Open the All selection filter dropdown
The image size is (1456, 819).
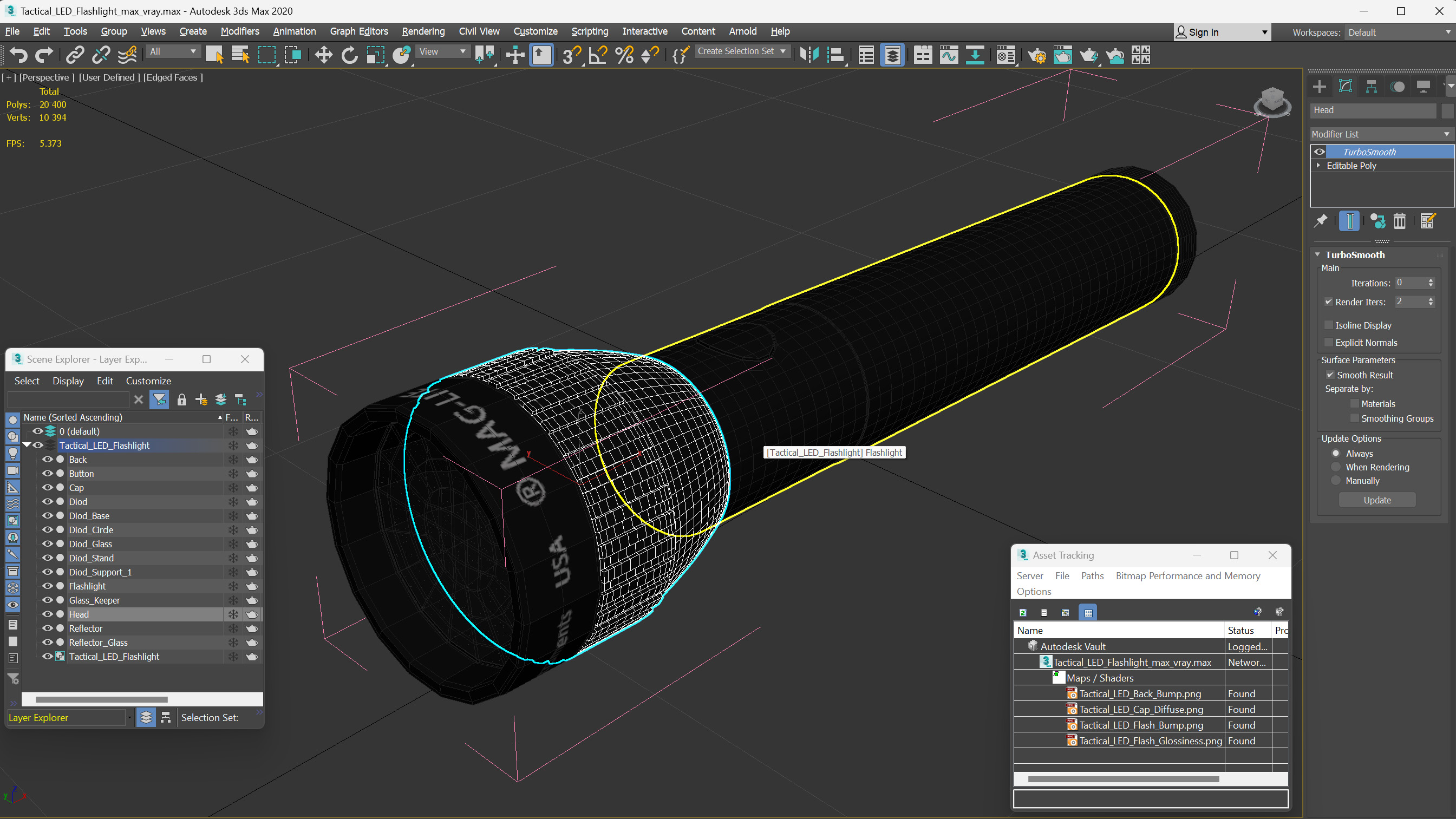click(172, 51)
